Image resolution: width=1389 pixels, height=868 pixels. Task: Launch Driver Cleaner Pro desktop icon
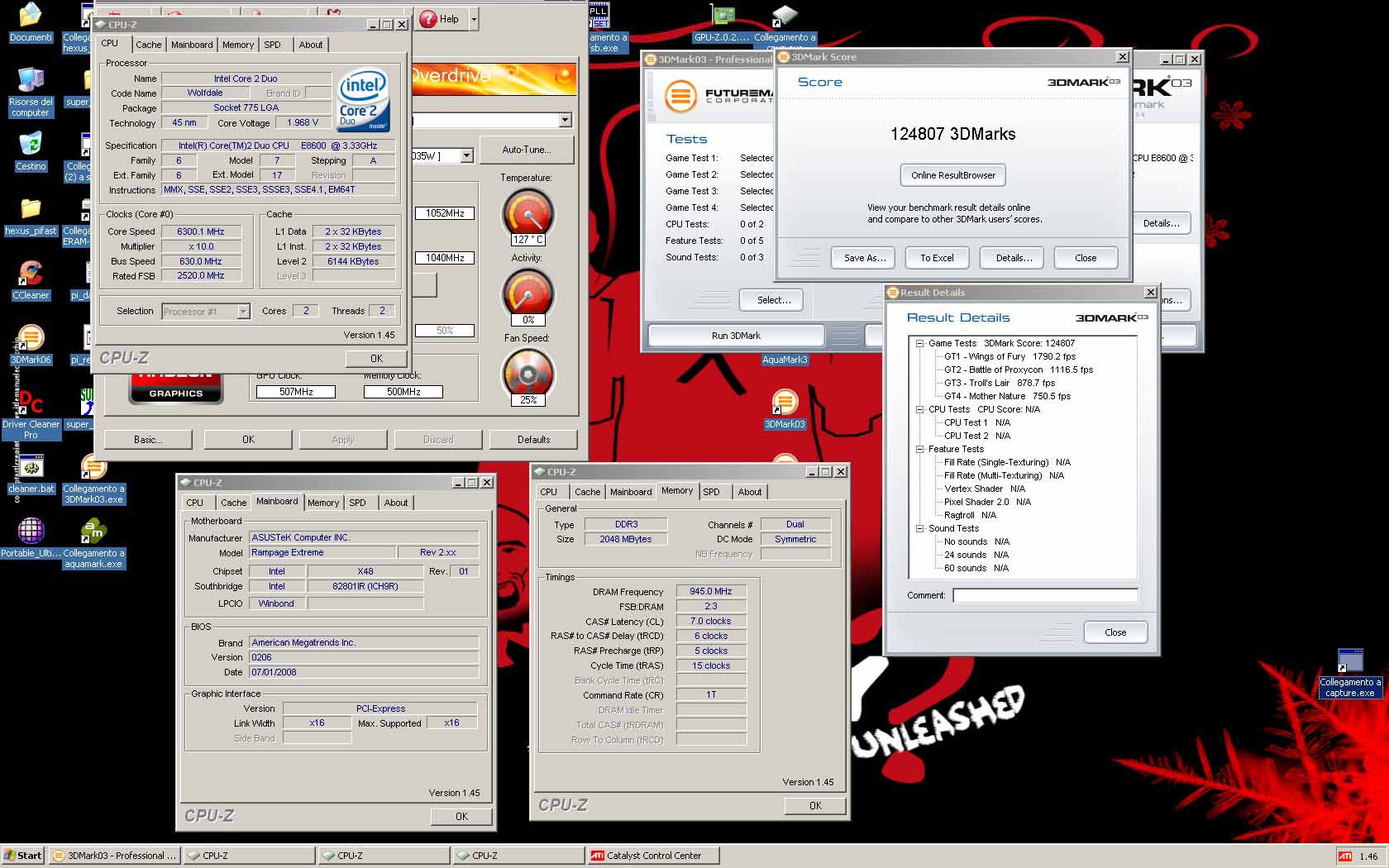pos(31,402)
